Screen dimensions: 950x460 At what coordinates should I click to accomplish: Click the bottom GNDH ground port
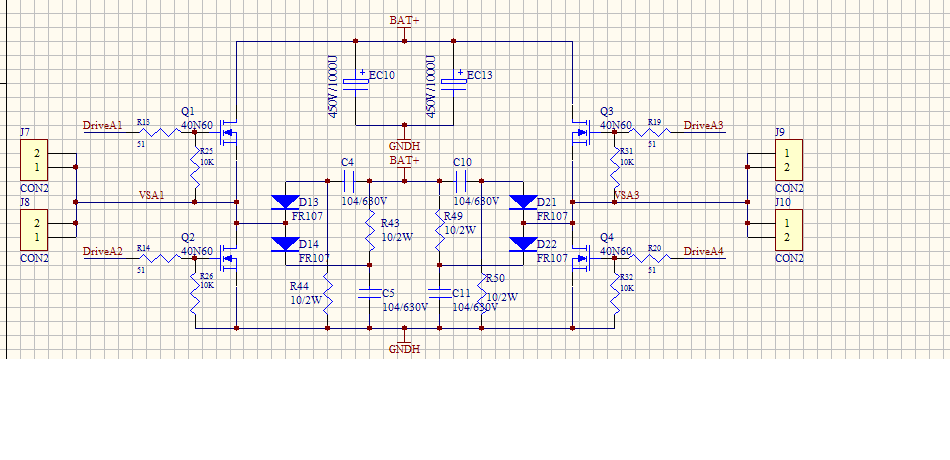[404, 349]
